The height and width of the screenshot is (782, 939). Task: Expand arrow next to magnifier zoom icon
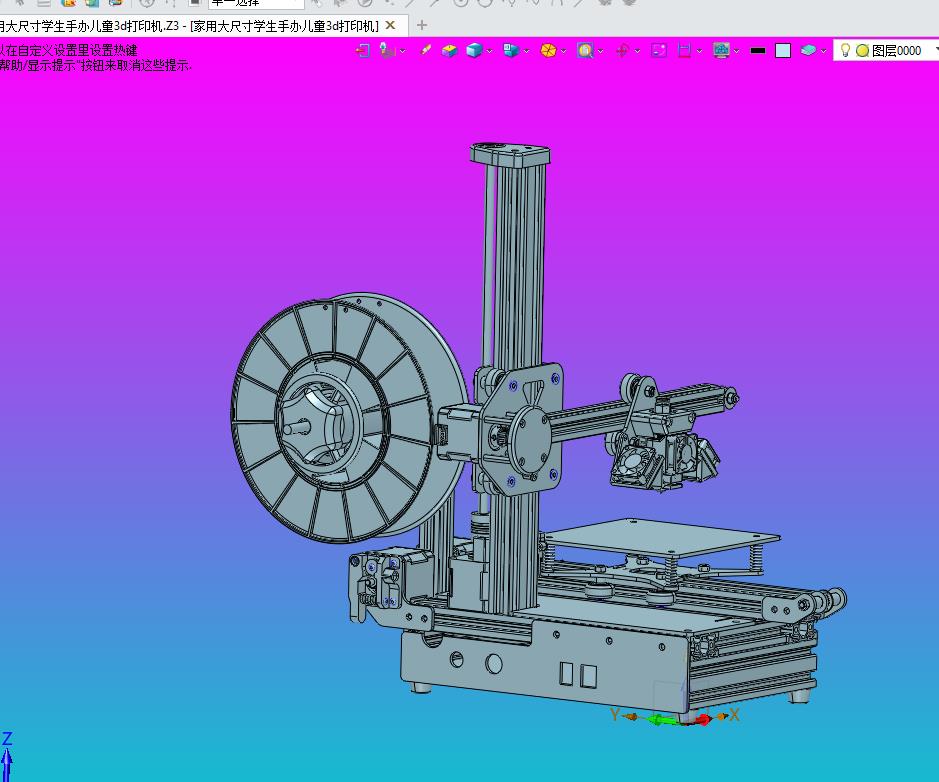(x=601, y=51)
